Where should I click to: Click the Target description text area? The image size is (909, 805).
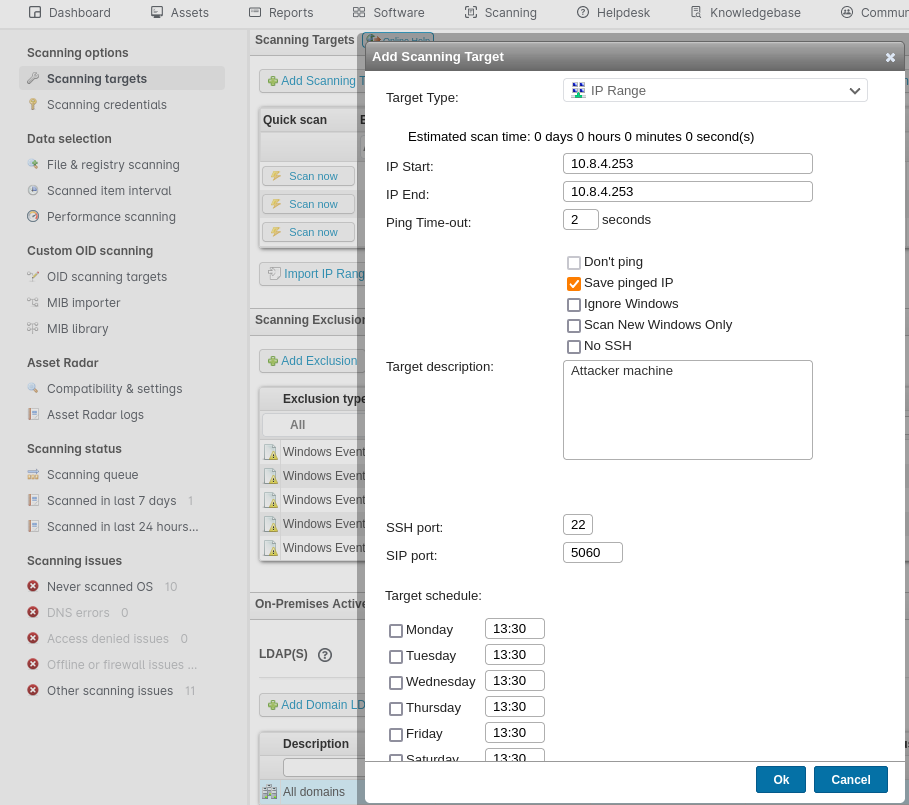coord(688,410)
